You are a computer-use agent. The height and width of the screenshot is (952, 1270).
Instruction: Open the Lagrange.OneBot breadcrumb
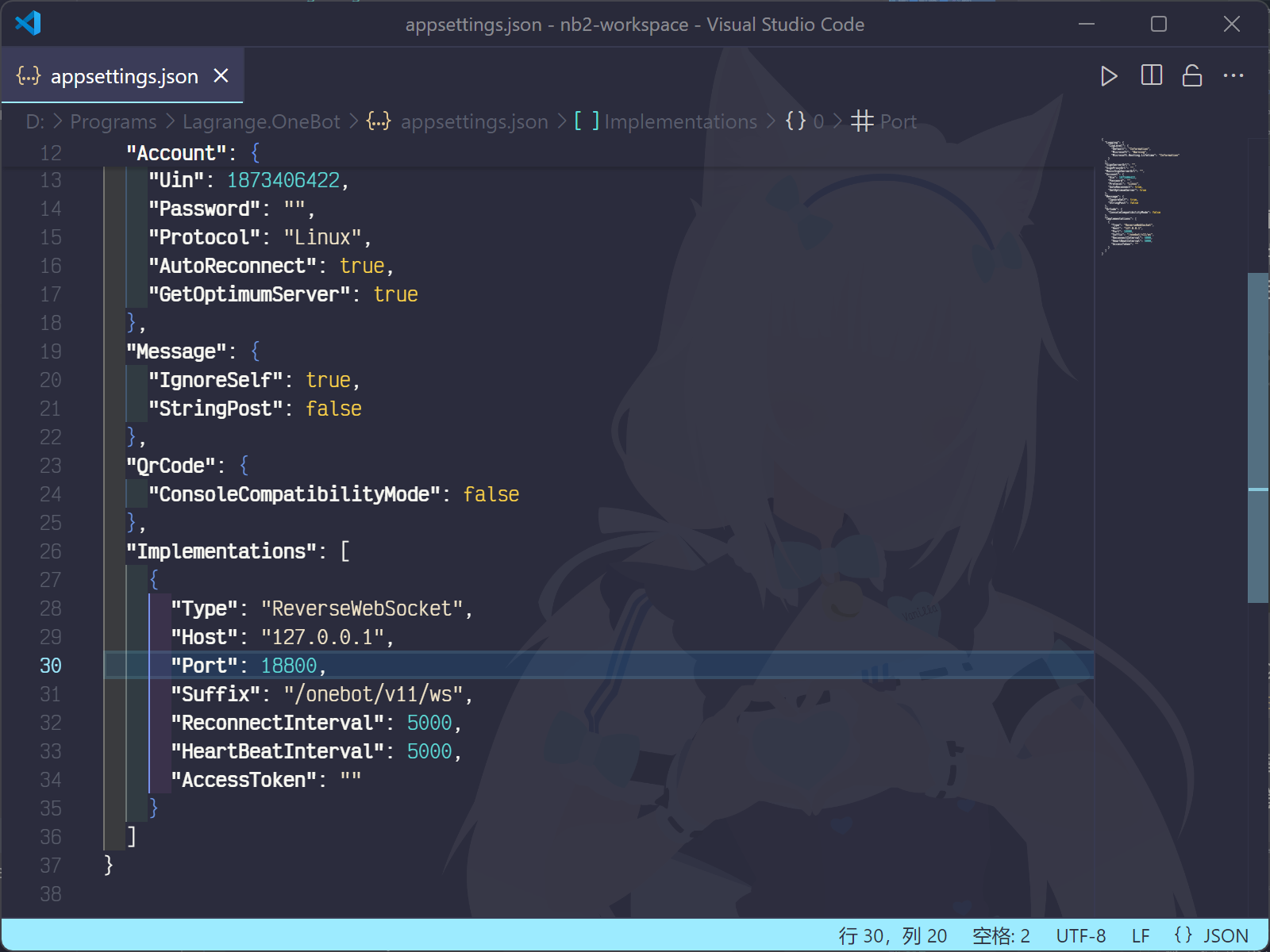(x=260, y=121)
